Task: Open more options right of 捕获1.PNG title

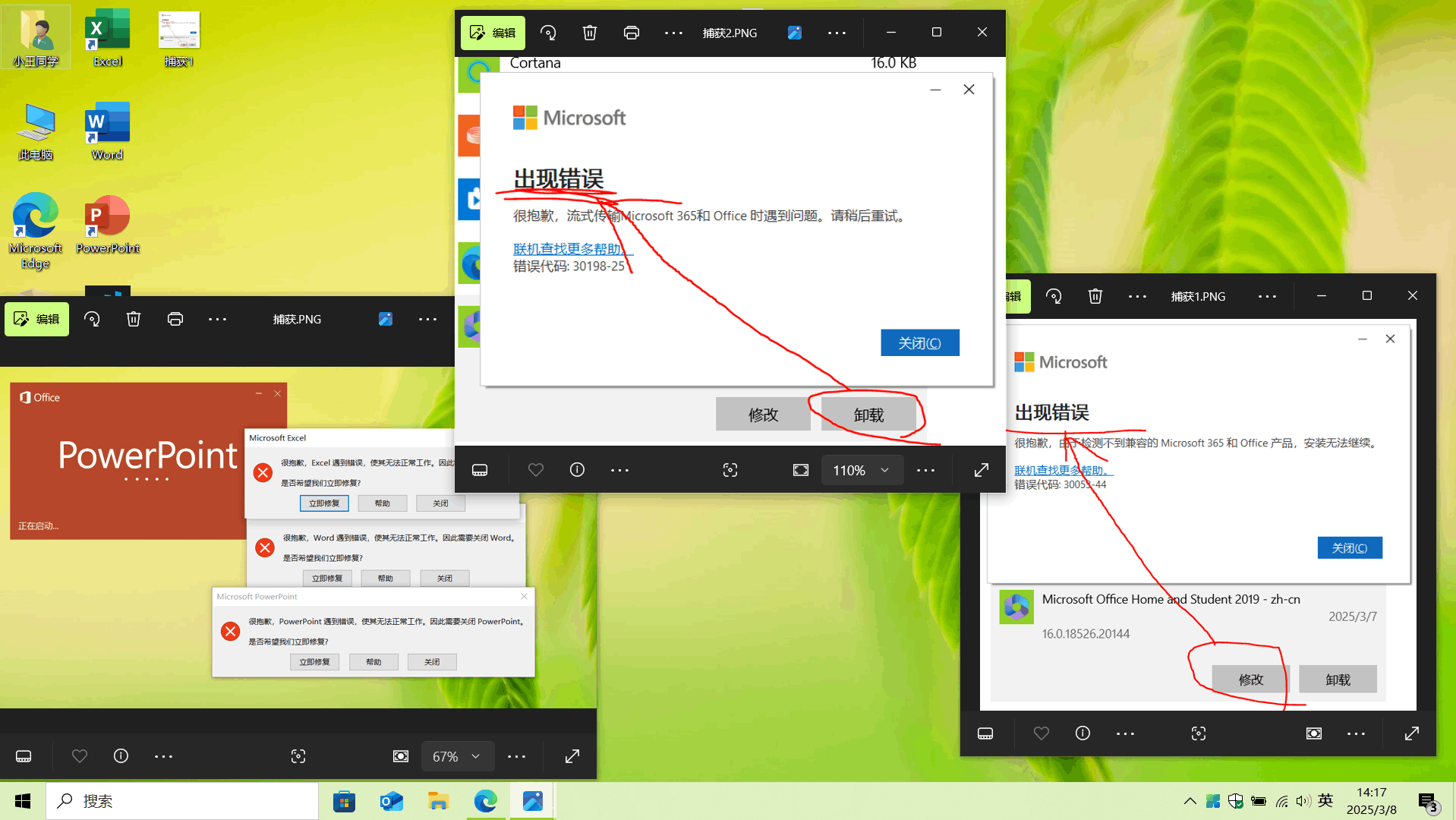Action: coord(1268,296)
